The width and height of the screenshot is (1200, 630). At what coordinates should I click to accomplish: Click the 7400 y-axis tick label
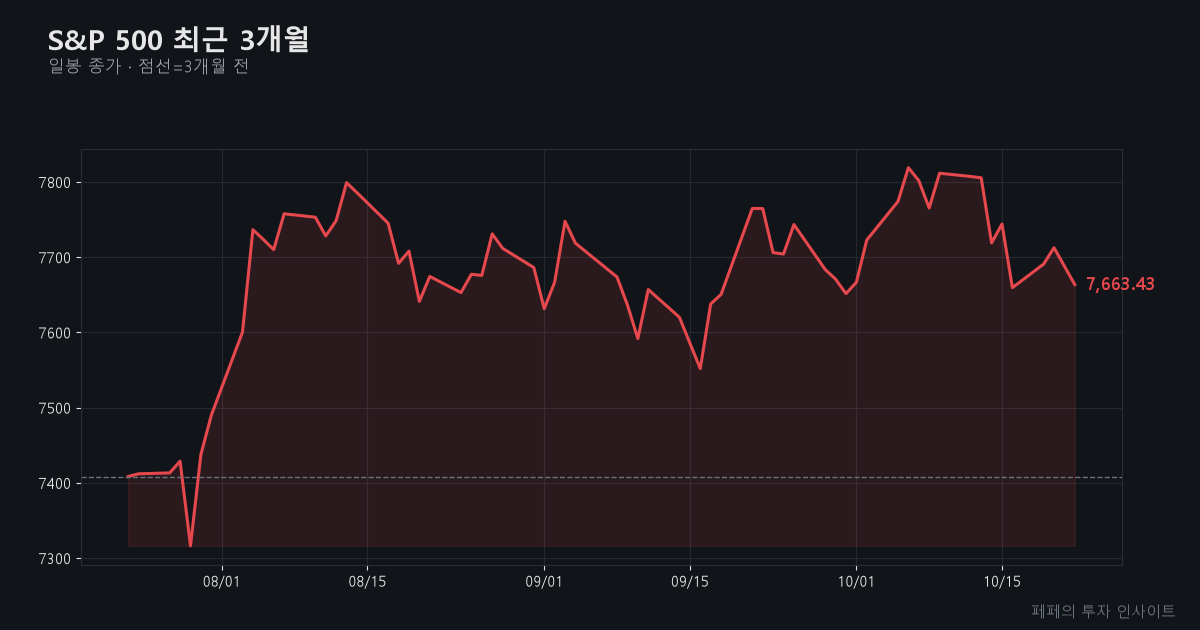tap(56, 484)
